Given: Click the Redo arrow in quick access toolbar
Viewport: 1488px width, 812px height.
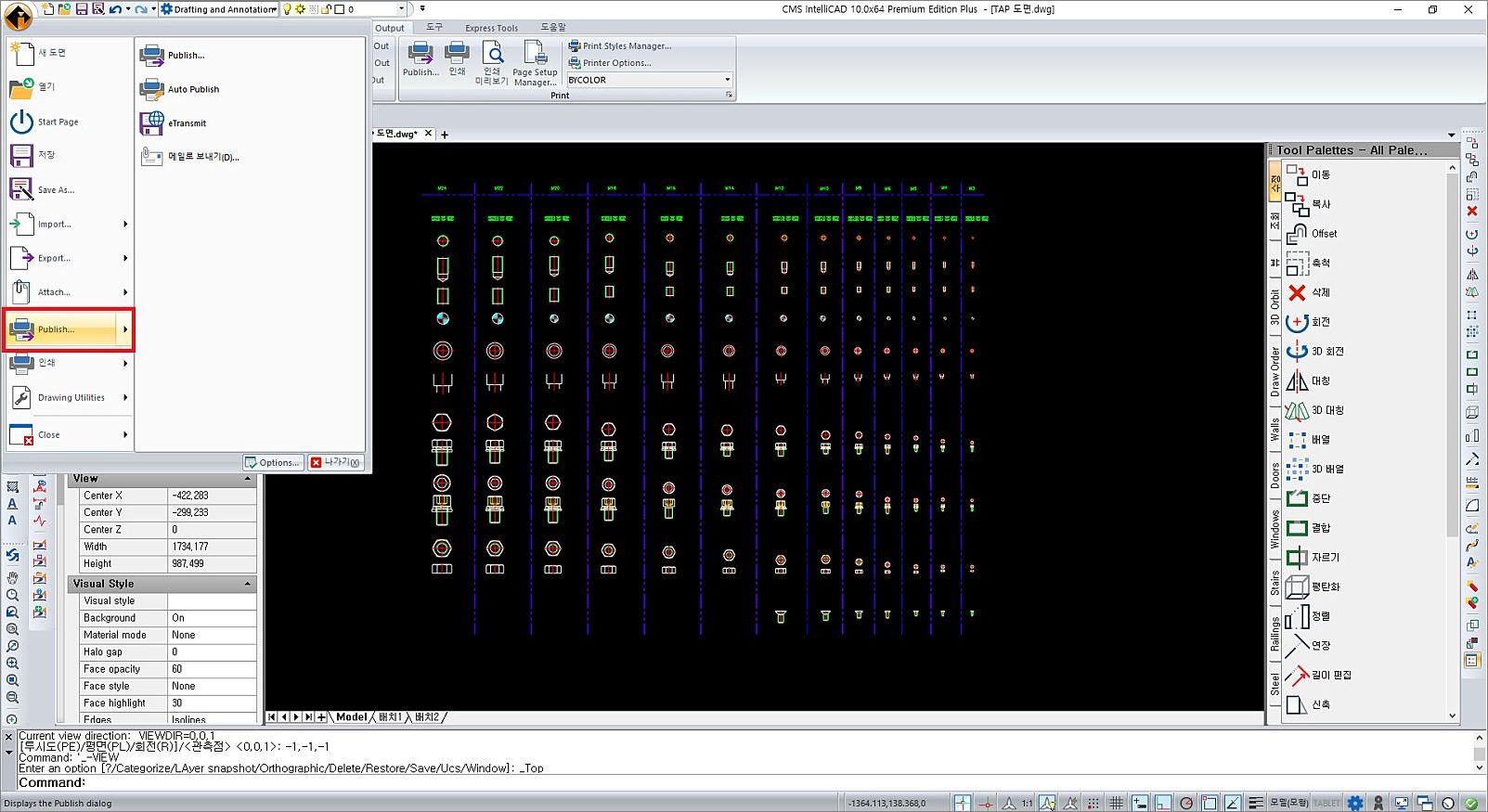Looking at the screenshot, I should [x=140, y=9].
